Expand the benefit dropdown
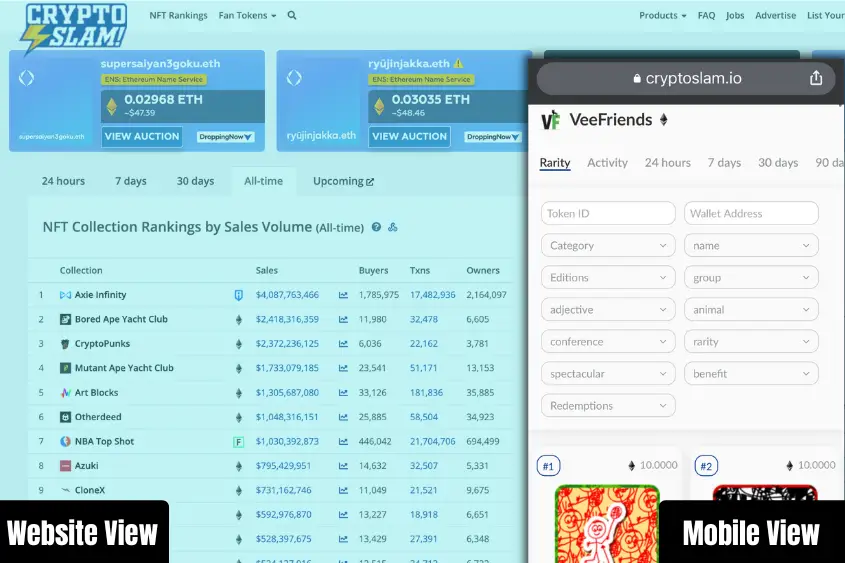 point(751,374)
